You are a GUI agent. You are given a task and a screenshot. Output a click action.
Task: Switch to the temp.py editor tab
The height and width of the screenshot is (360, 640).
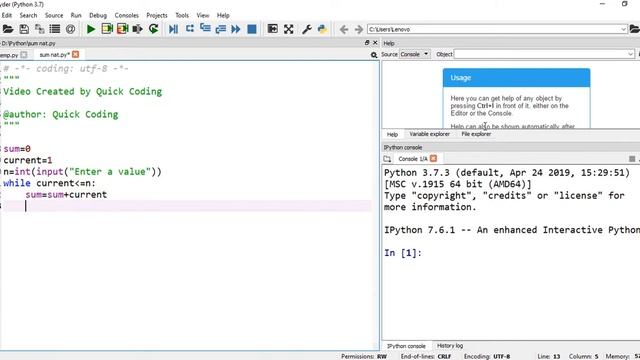(9, 55)
